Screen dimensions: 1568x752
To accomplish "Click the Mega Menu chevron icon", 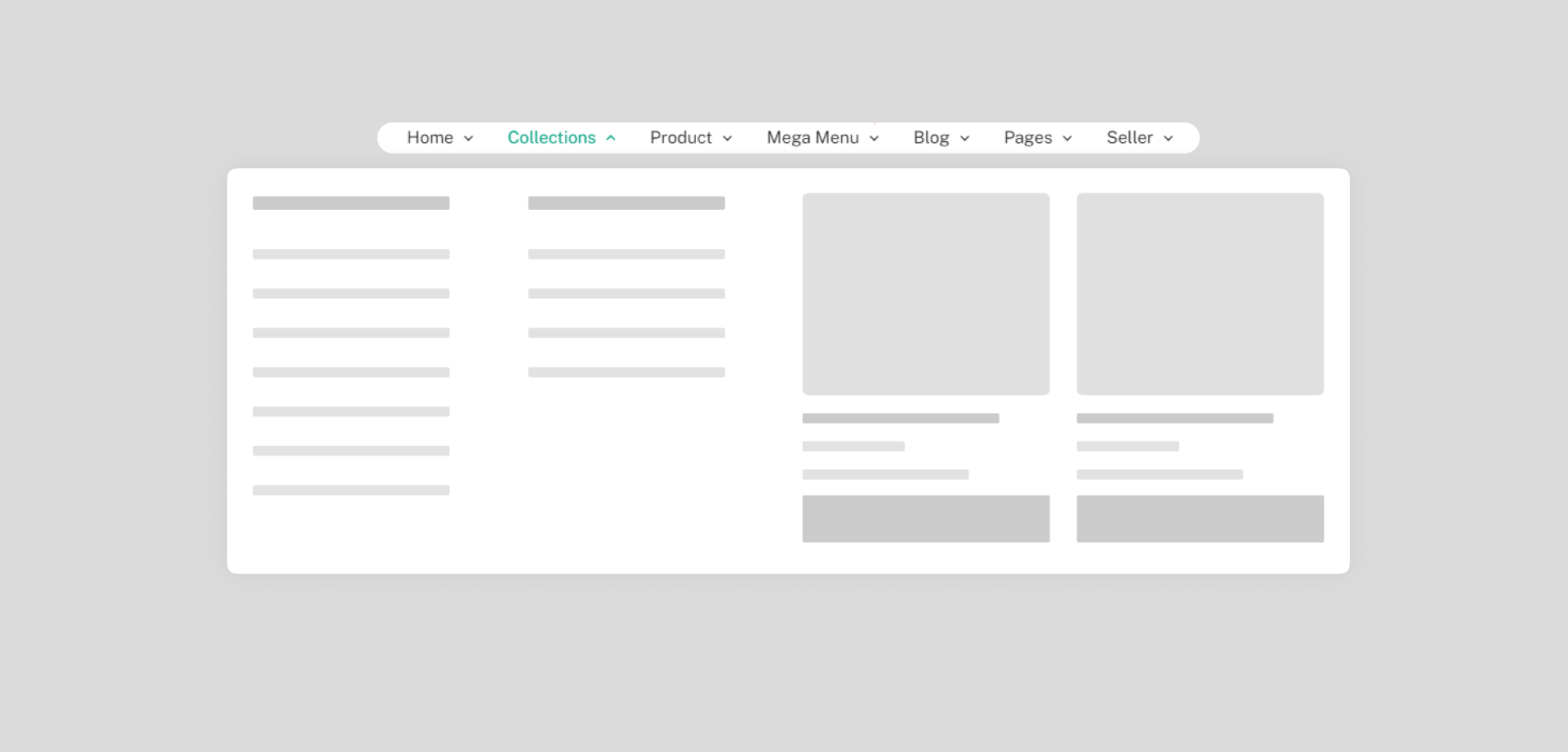I will (x=874, y=139).
